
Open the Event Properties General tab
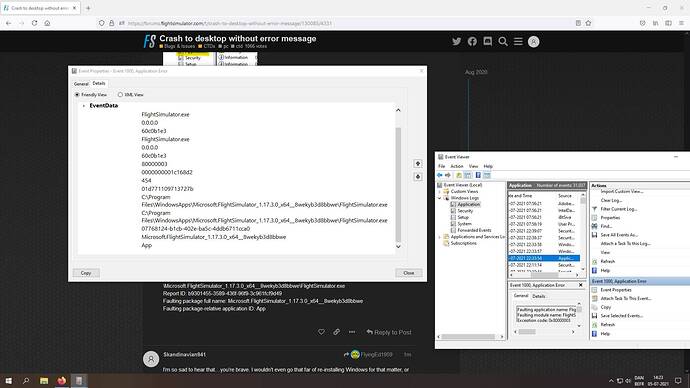[81, 84]
